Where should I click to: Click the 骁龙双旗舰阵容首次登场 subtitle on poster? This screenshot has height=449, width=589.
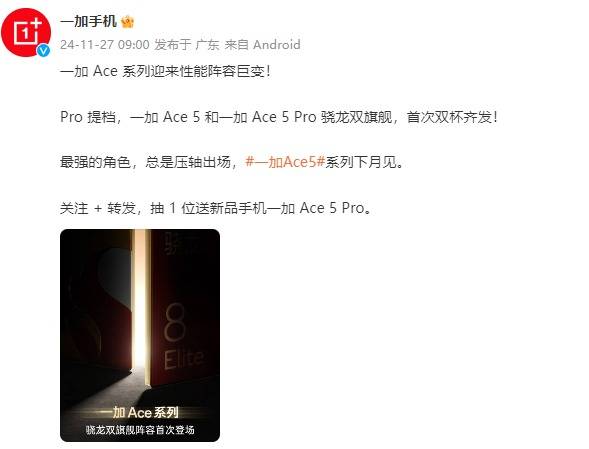pos(140,430)
